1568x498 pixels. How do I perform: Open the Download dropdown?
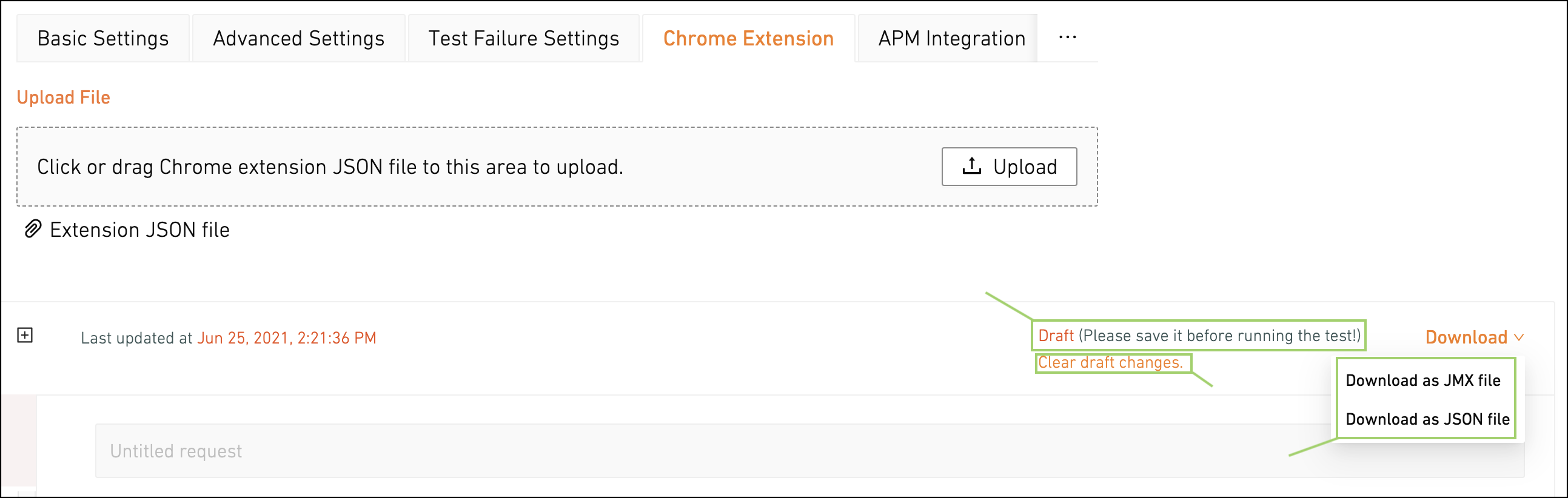pos(1474,337)
